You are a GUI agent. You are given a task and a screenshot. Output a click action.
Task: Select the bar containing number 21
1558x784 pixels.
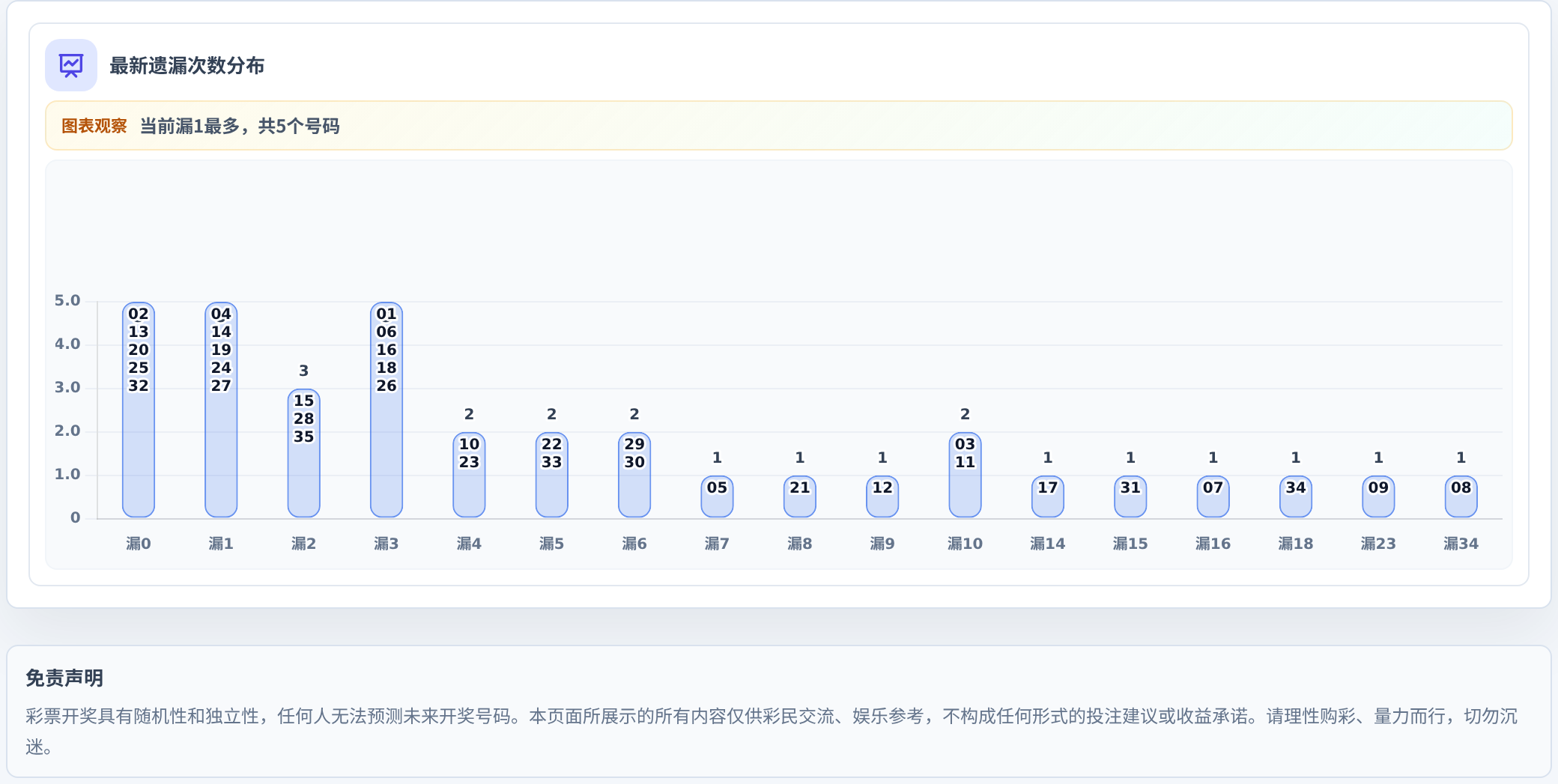pyautogui.click(x=800, y=496)
